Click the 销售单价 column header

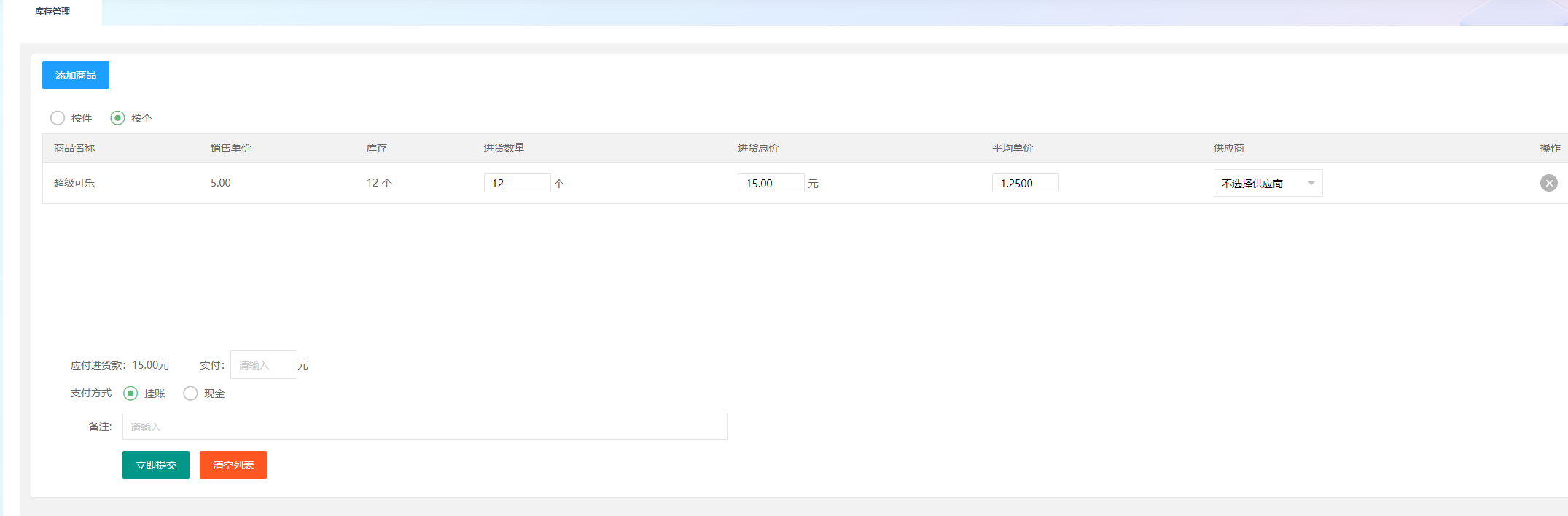coord(231,148)
